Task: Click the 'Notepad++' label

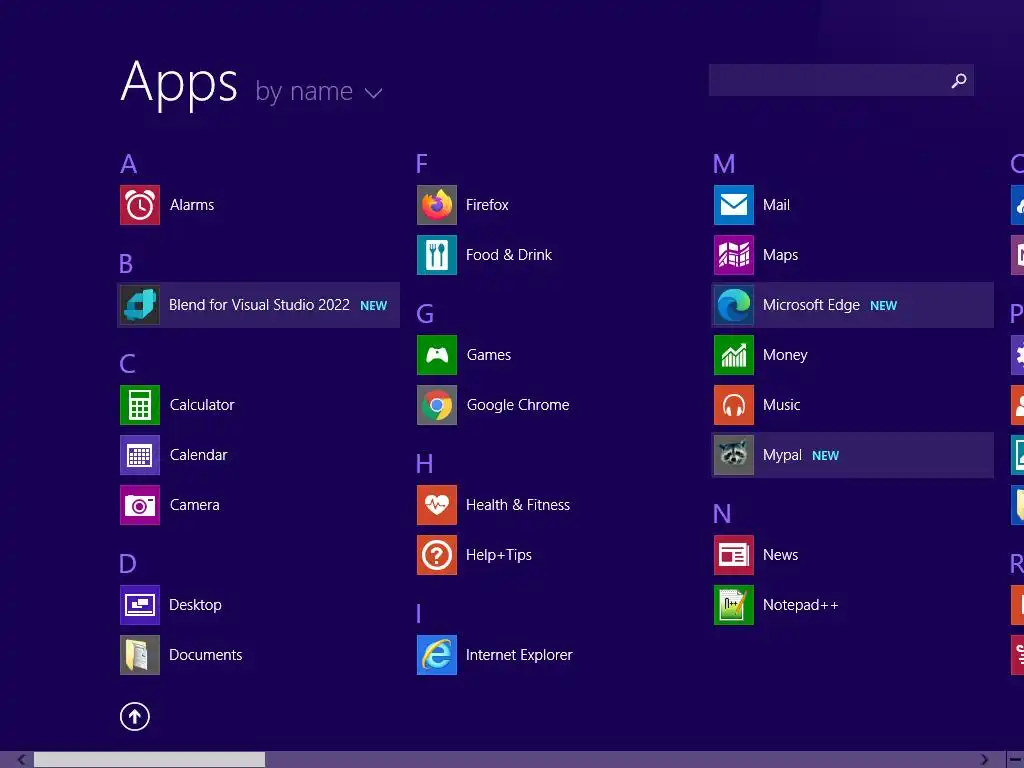Action: (801, 605)
